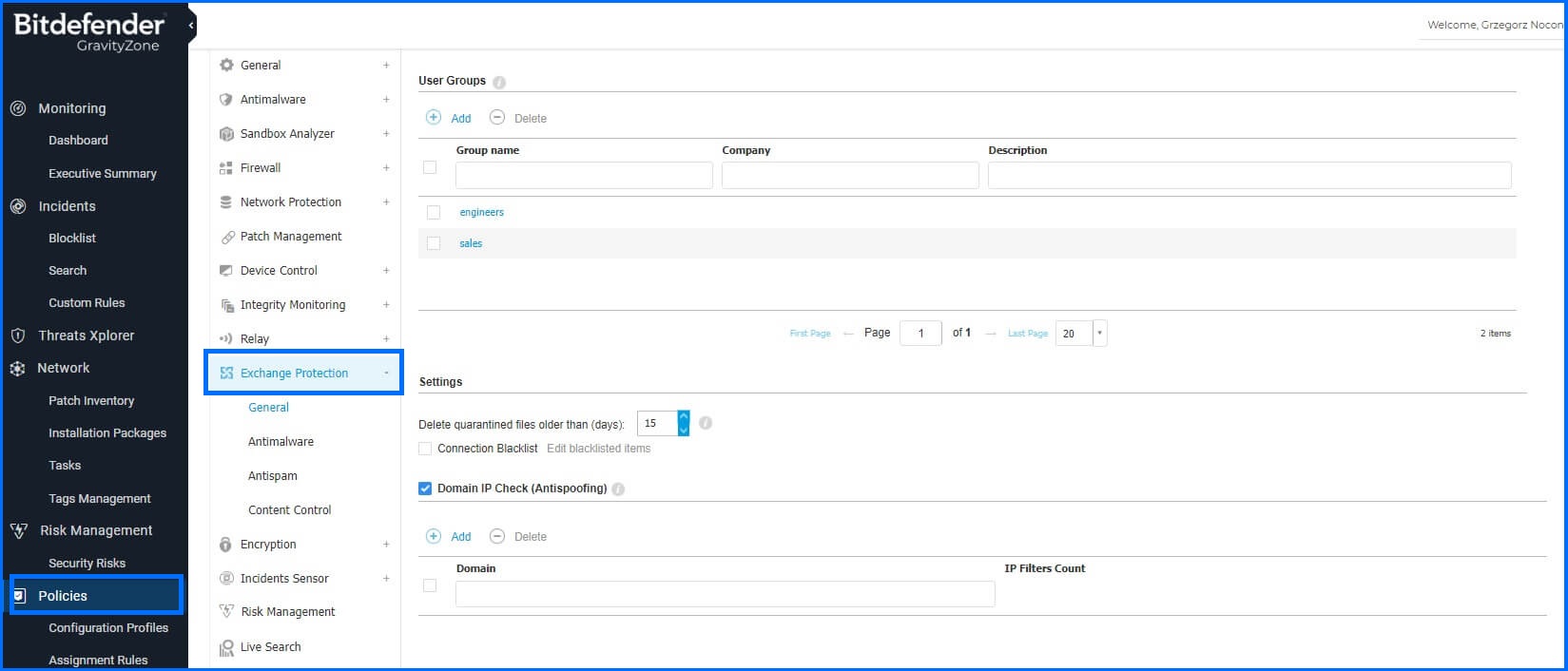Click the Firewall icon
The height and width of the screenshot is (671, 1568).
(226, 168)
